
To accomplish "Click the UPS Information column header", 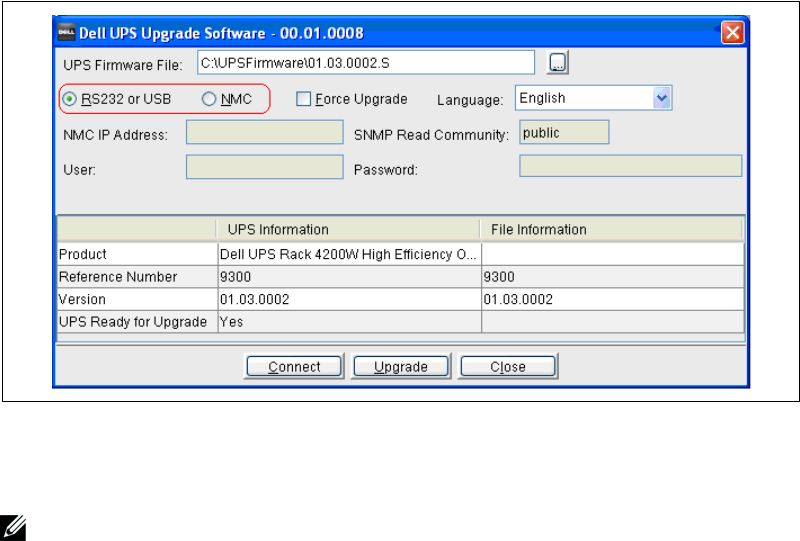I will (348, 230).
